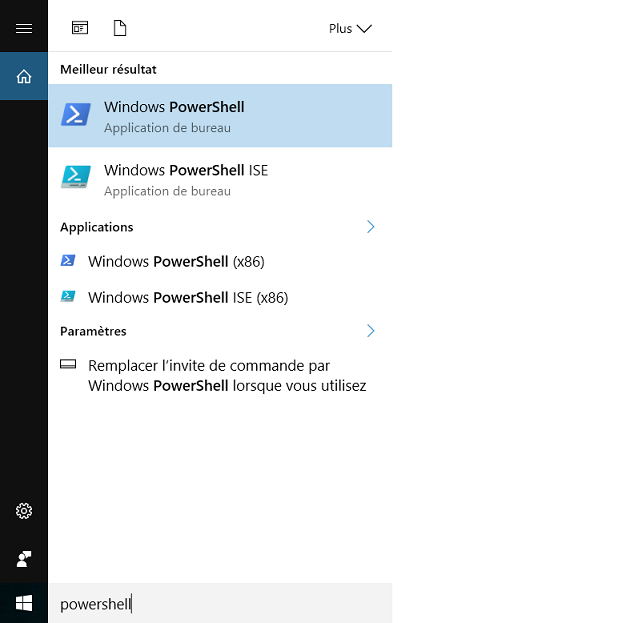
Task: Click the feedback person icon
Action: tap(24, 559)
